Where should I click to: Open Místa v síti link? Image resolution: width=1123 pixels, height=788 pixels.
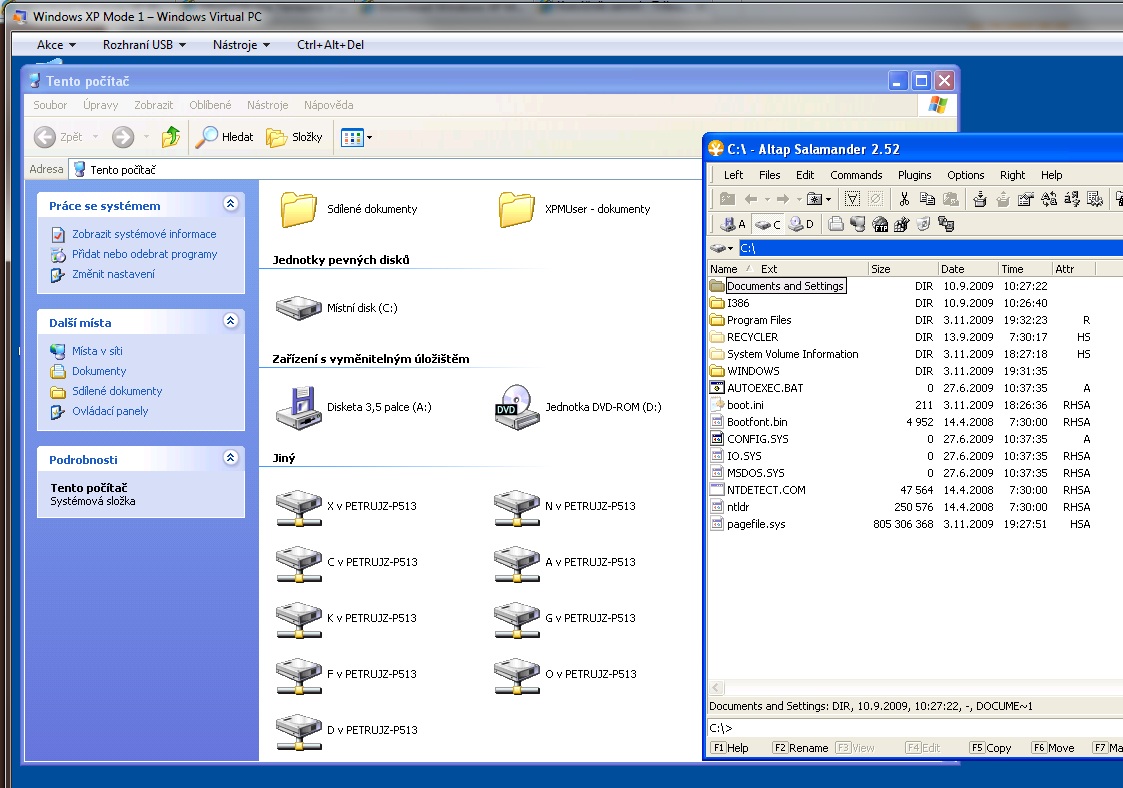97,351
